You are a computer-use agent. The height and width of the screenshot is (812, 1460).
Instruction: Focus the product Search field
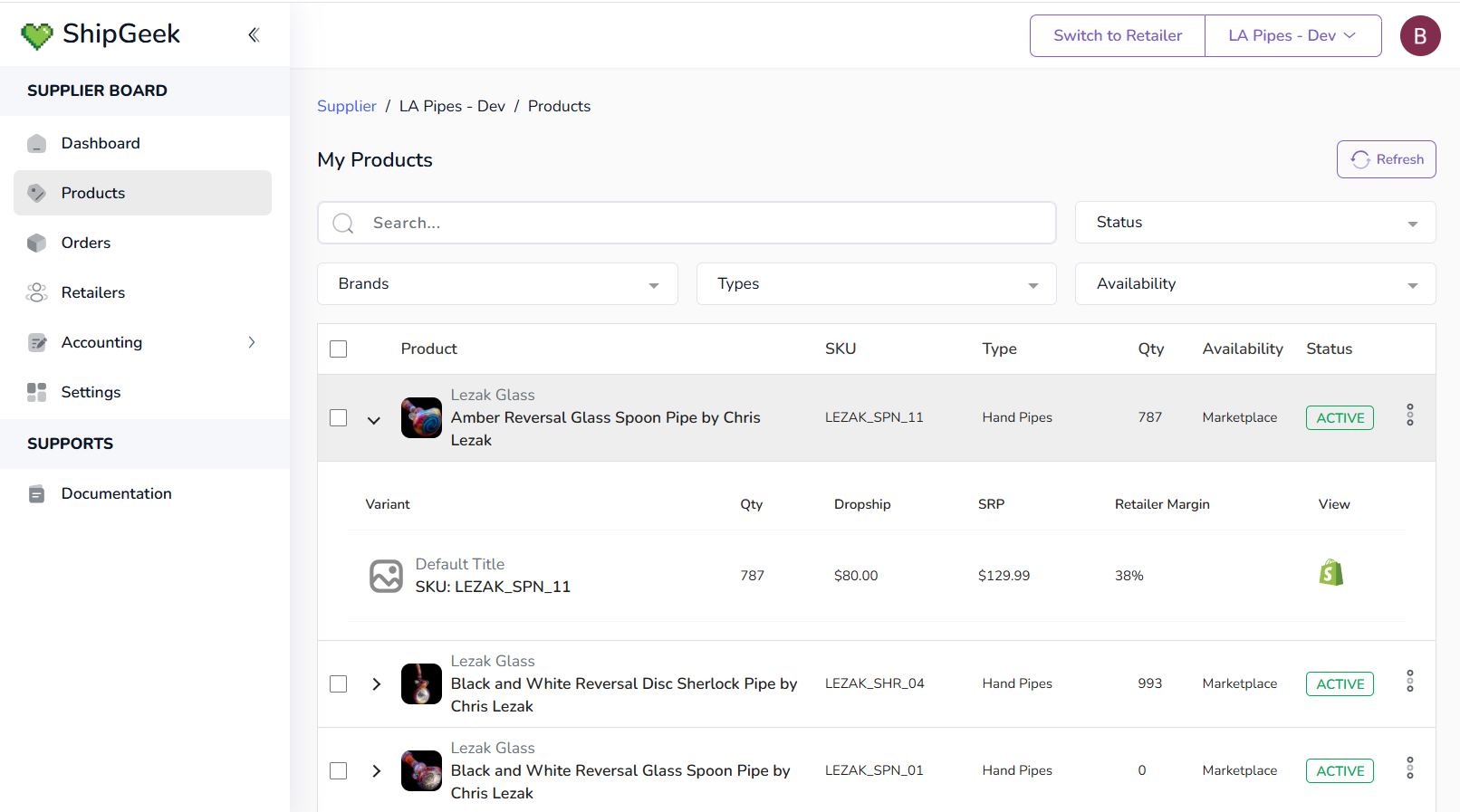(x=687, y=223)
